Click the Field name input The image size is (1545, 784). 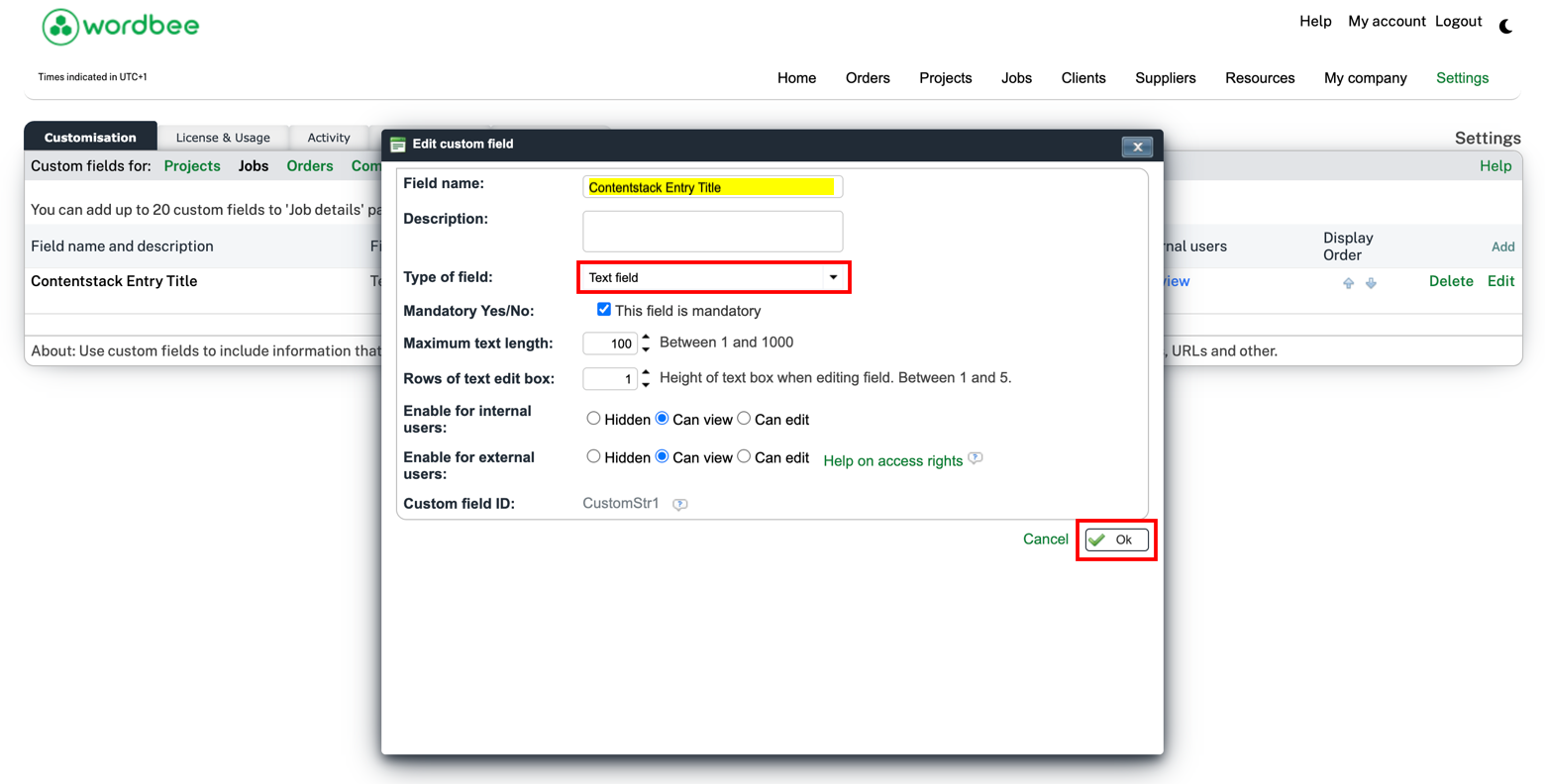click(713, 187)
